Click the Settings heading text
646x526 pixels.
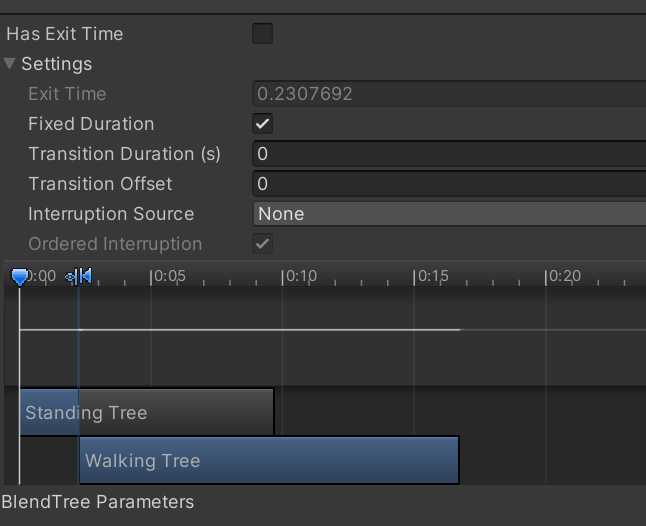point(57,64)
